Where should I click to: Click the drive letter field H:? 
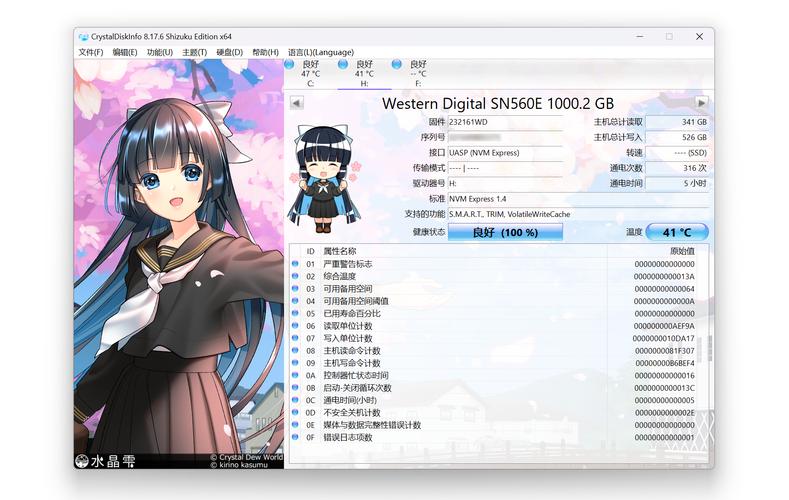coord(505,184)
